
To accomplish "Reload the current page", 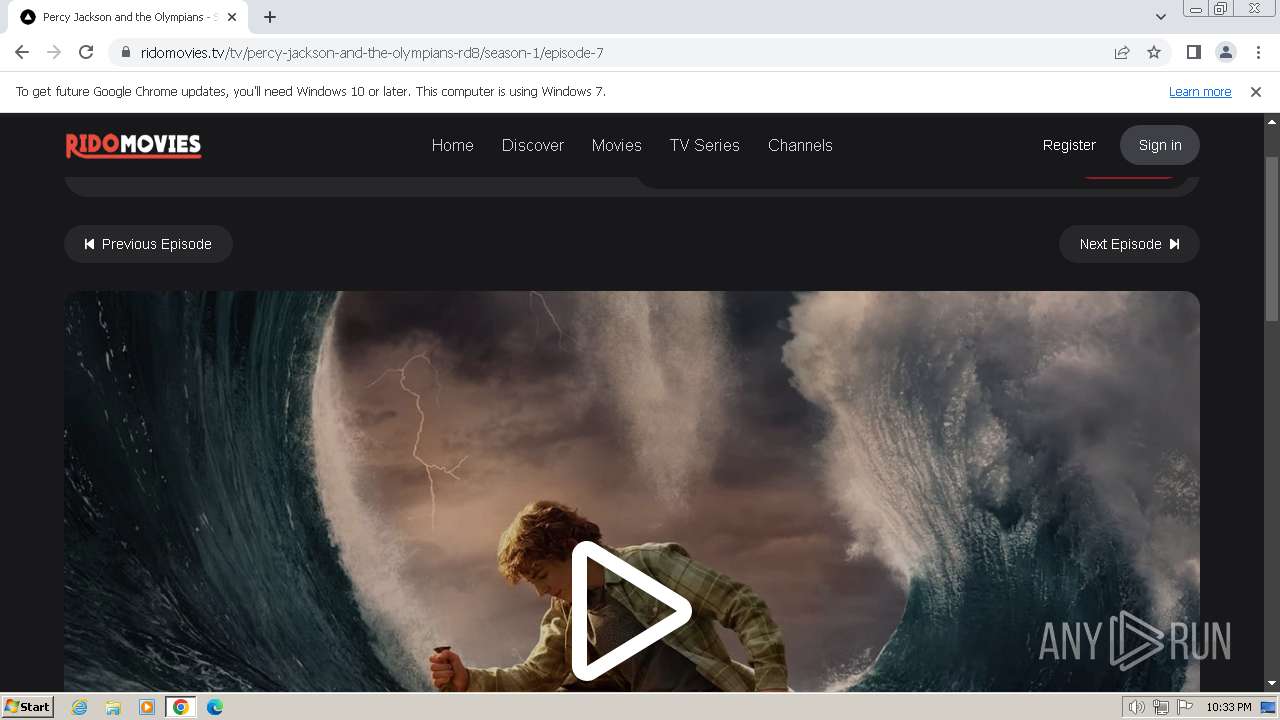I will [86, 52].
